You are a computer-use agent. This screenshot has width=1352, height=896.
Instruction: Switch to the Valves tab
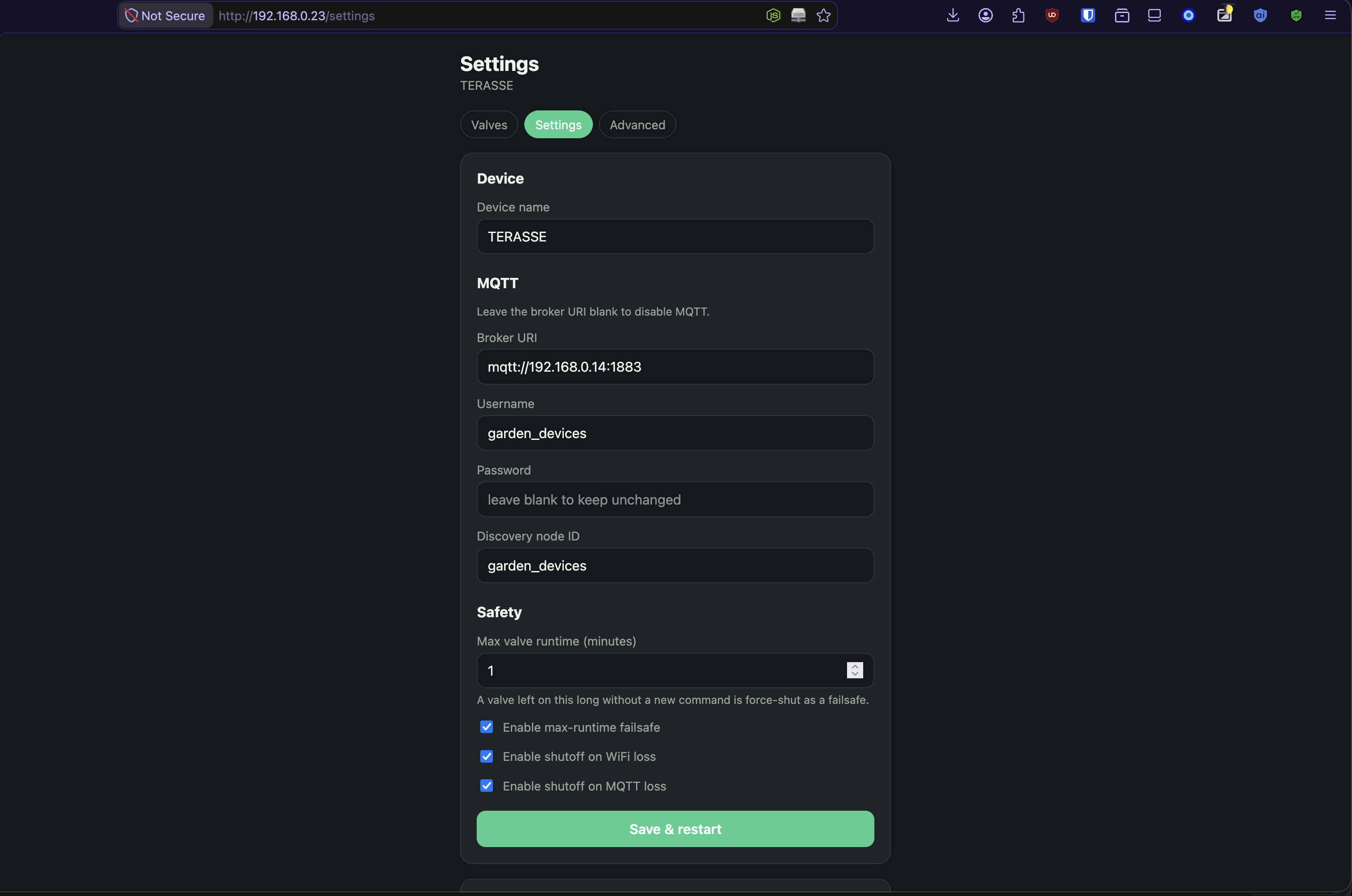pos(489,125)
